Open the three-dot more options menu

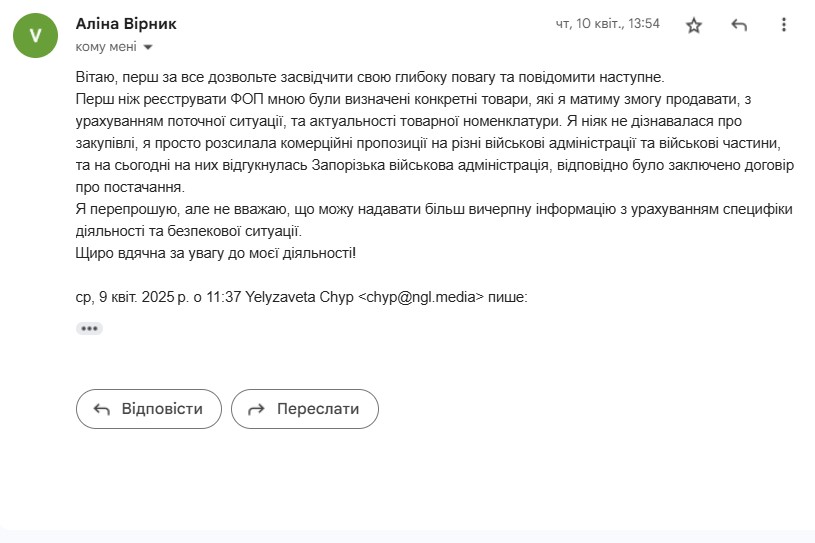(784, 24)
